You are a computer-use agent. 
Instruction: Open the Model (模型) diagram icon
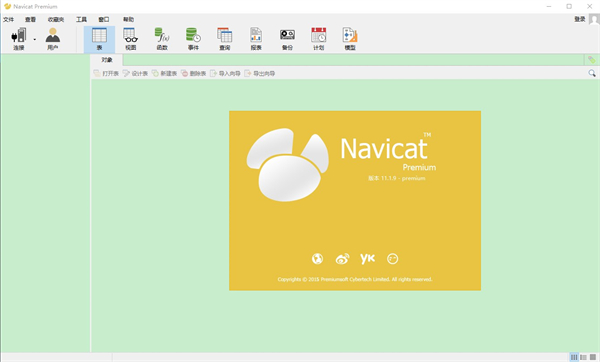(350, 39)
